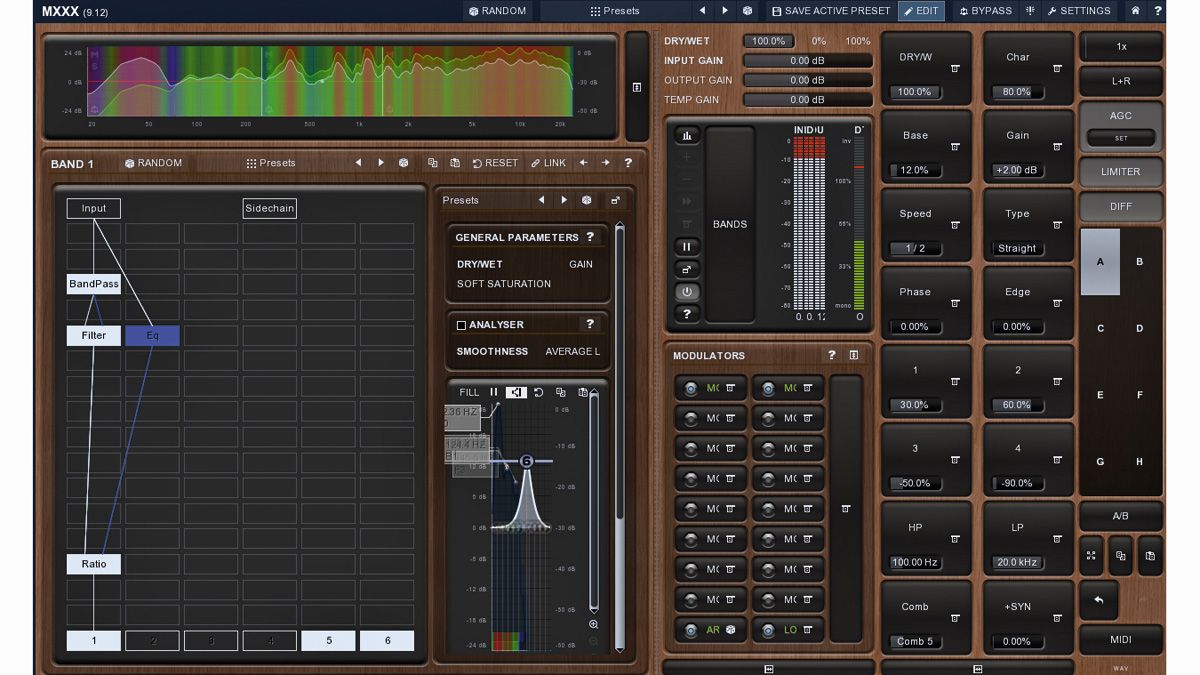Expand the spectrum panel side button

[x=637, y=87]
